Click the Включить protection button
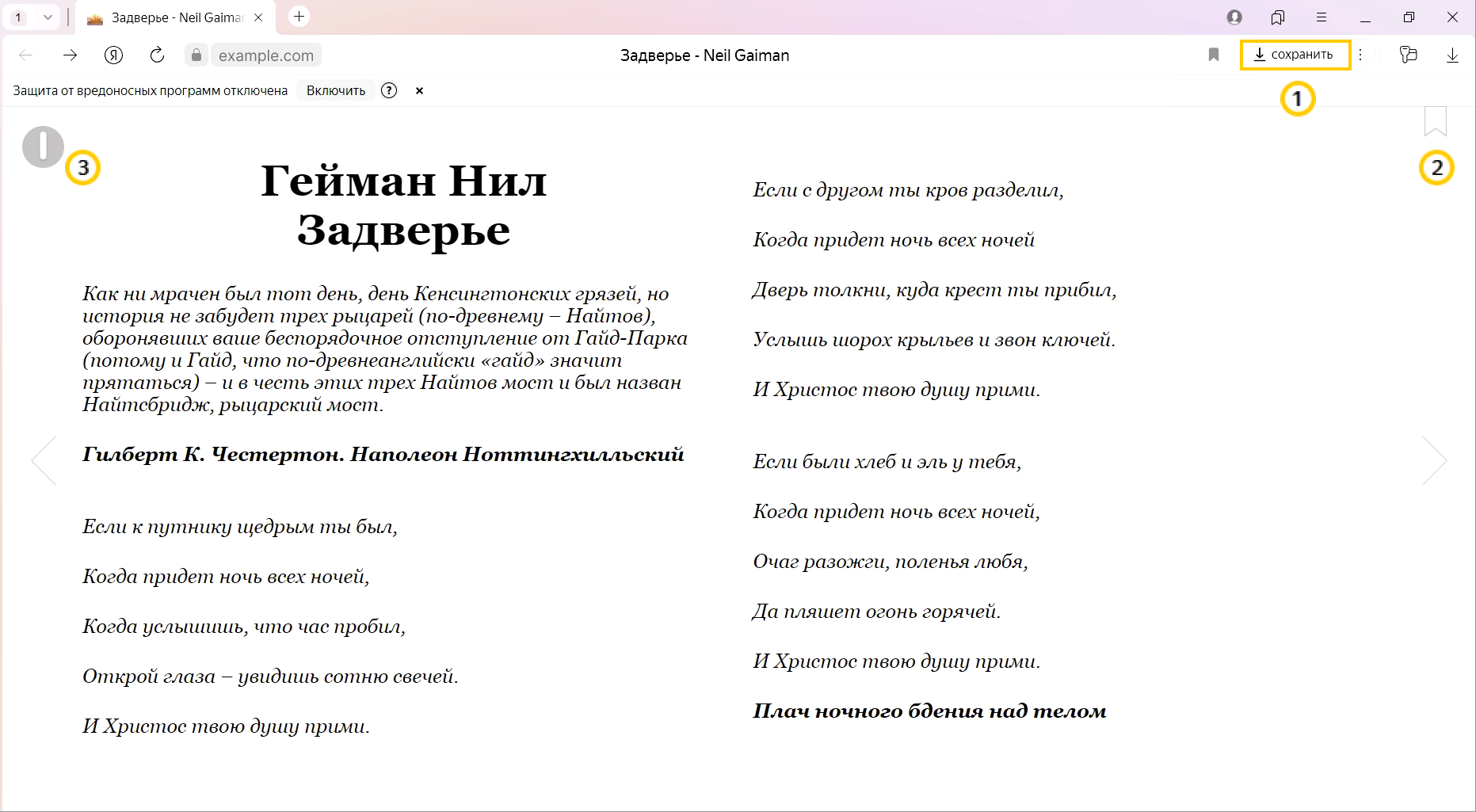 point(336,90)
